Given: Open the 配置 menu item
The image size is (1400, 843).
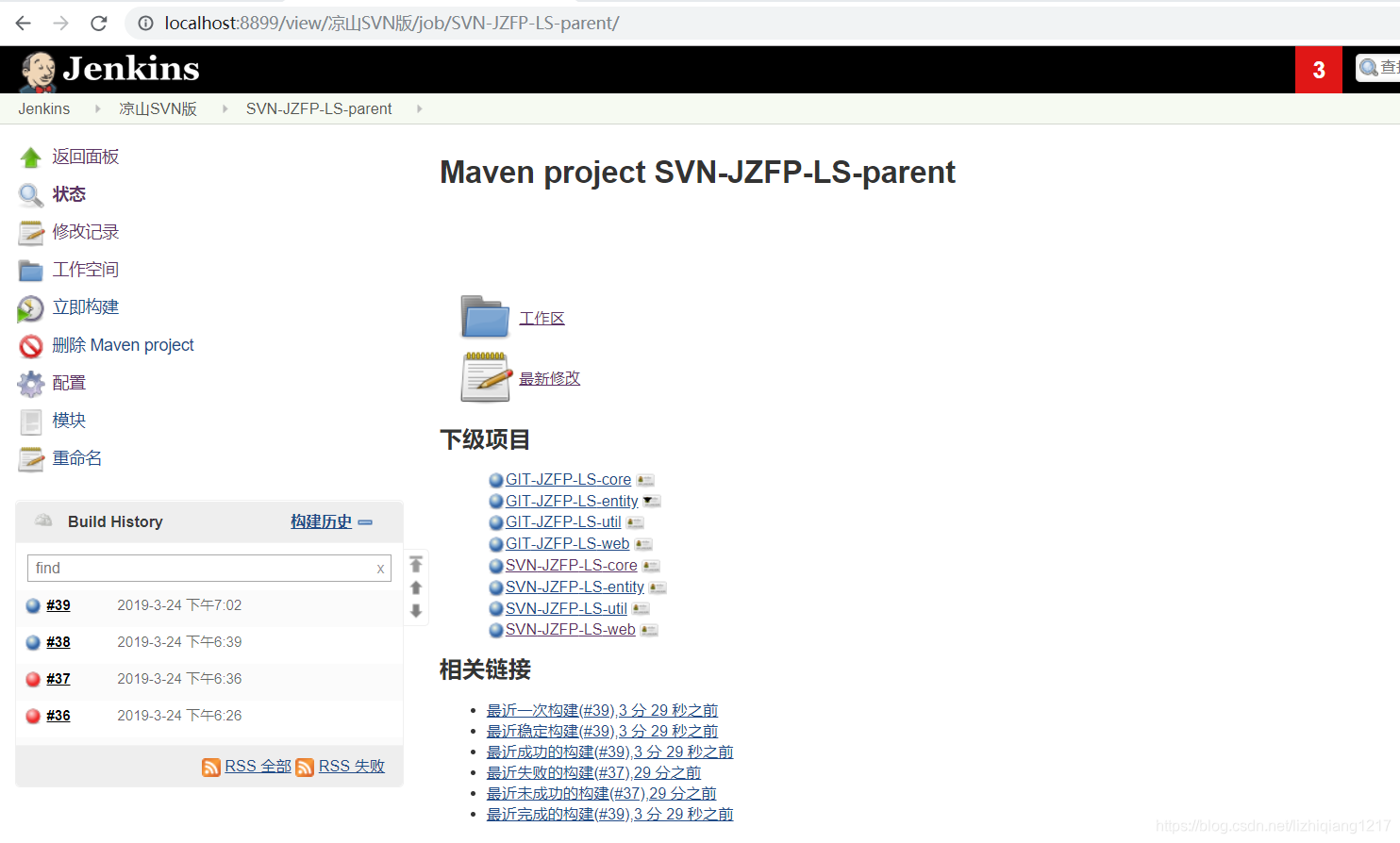Looking at the screenshot, I should tap(69, 383).
